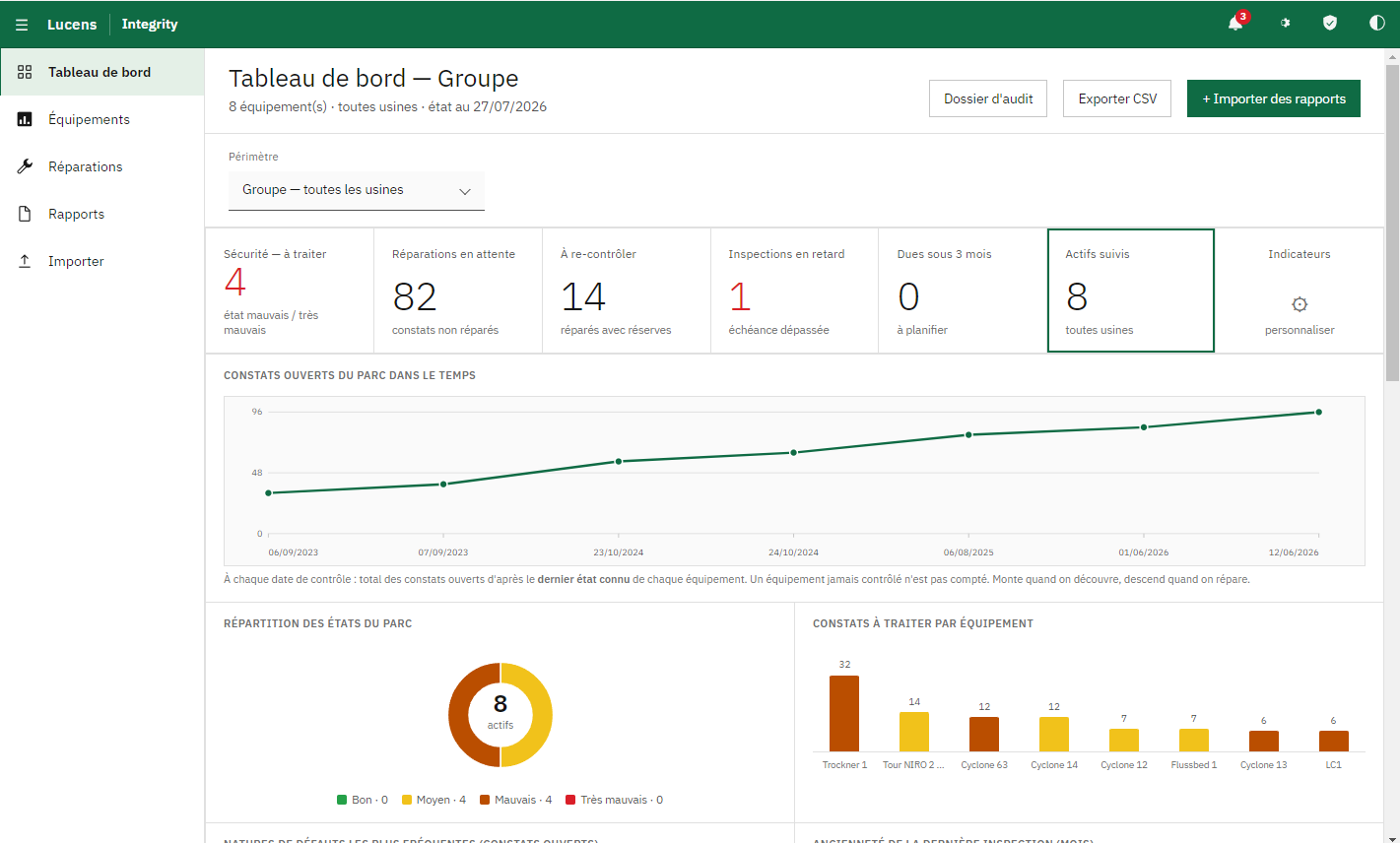Click the Exporter CSV button
The height and width of the screenshot is (843, 1400).
click(1117, 98)
